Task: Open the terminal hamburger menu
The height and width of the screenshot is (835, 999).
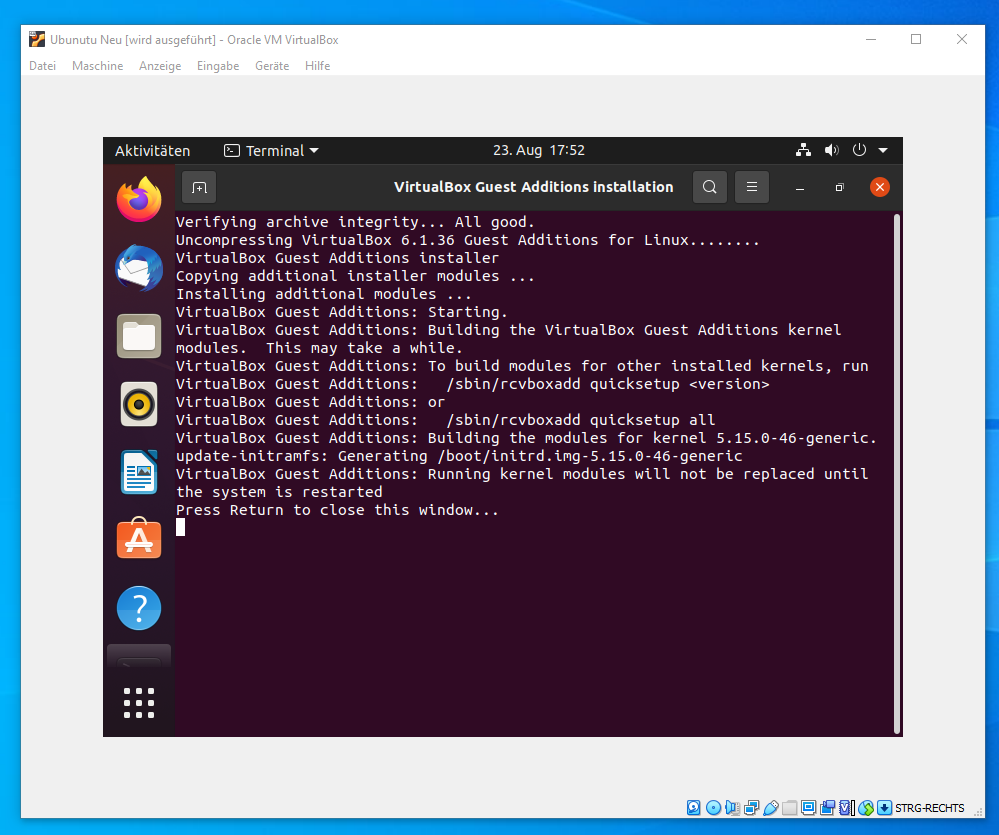Action: [752, 187]
